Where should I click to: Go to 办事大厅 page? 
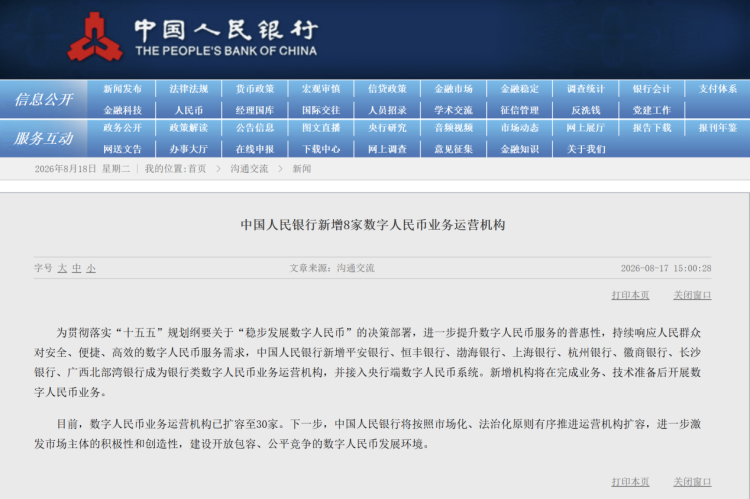(x=188, y=149)
